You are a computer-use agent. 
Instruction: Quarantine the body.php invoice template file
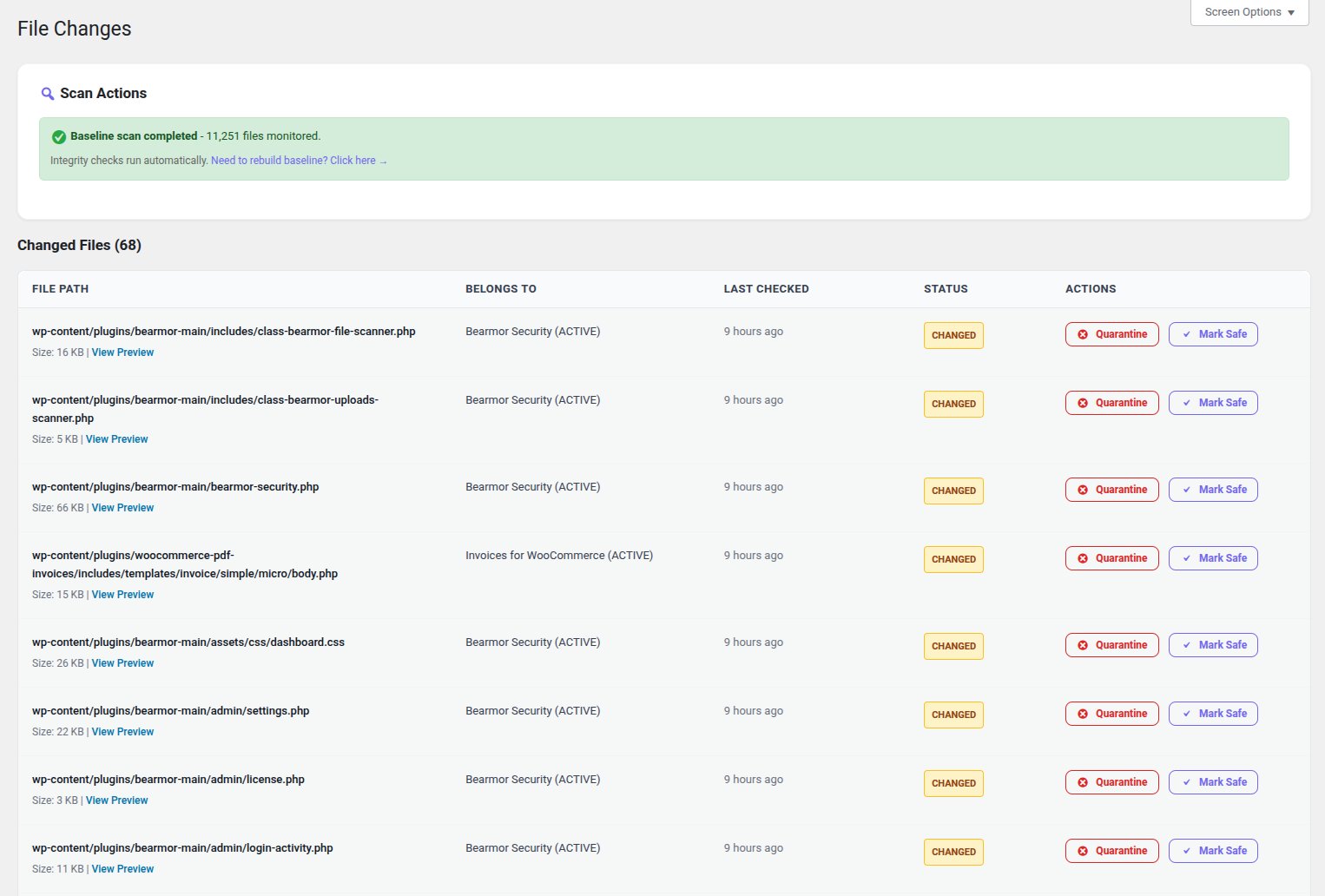click(1111, 557)
